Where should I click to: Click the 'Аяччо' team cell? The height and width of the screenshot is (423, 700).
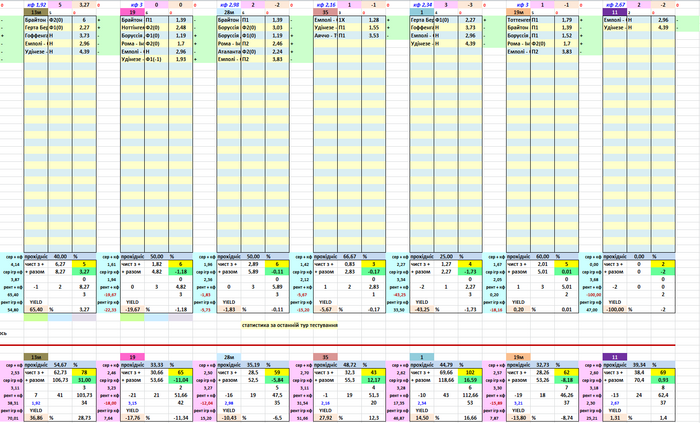tap(325, 36)
